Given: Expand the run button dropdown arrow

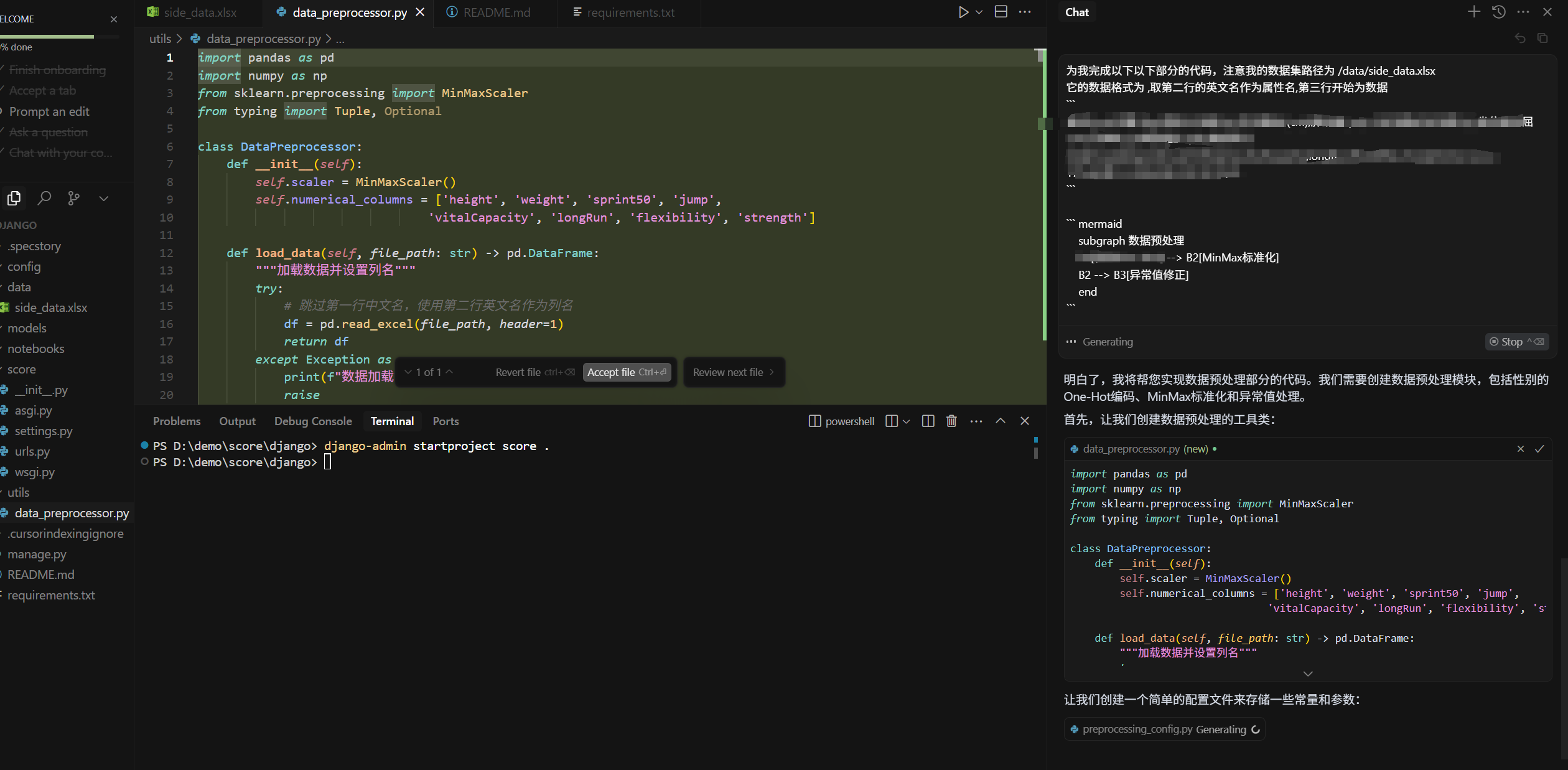Looking at the screenshot, I should point(979,12).
